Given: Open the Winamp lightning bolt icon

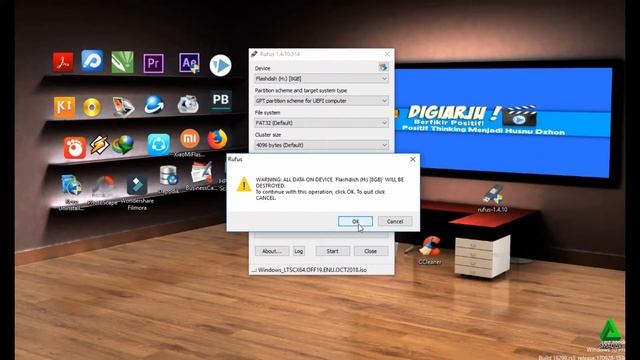Looking at the screenshot, I should click(x=99, y=144).
